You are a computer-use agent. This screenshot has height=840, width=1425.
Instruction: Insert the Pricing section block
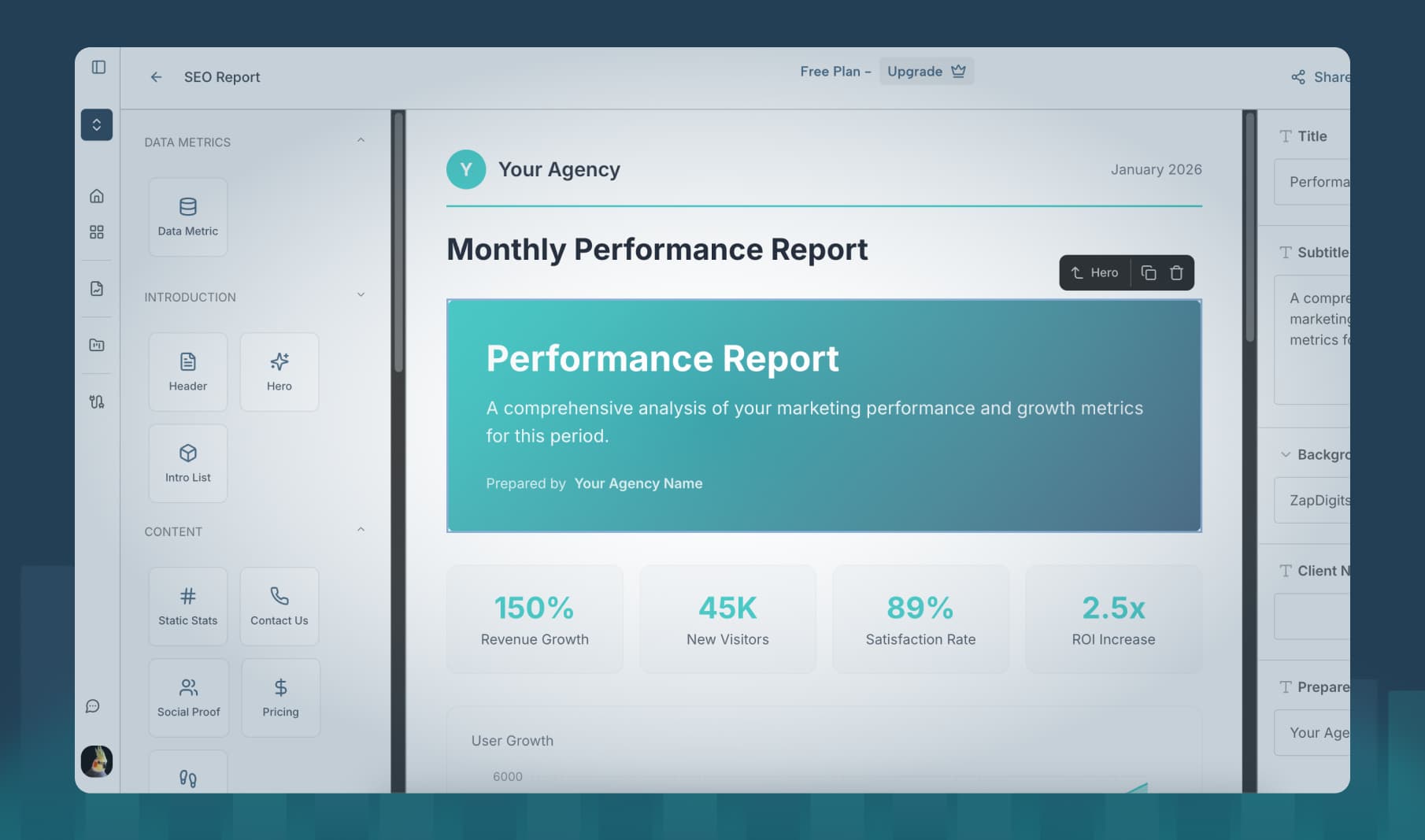pos(280,697)
